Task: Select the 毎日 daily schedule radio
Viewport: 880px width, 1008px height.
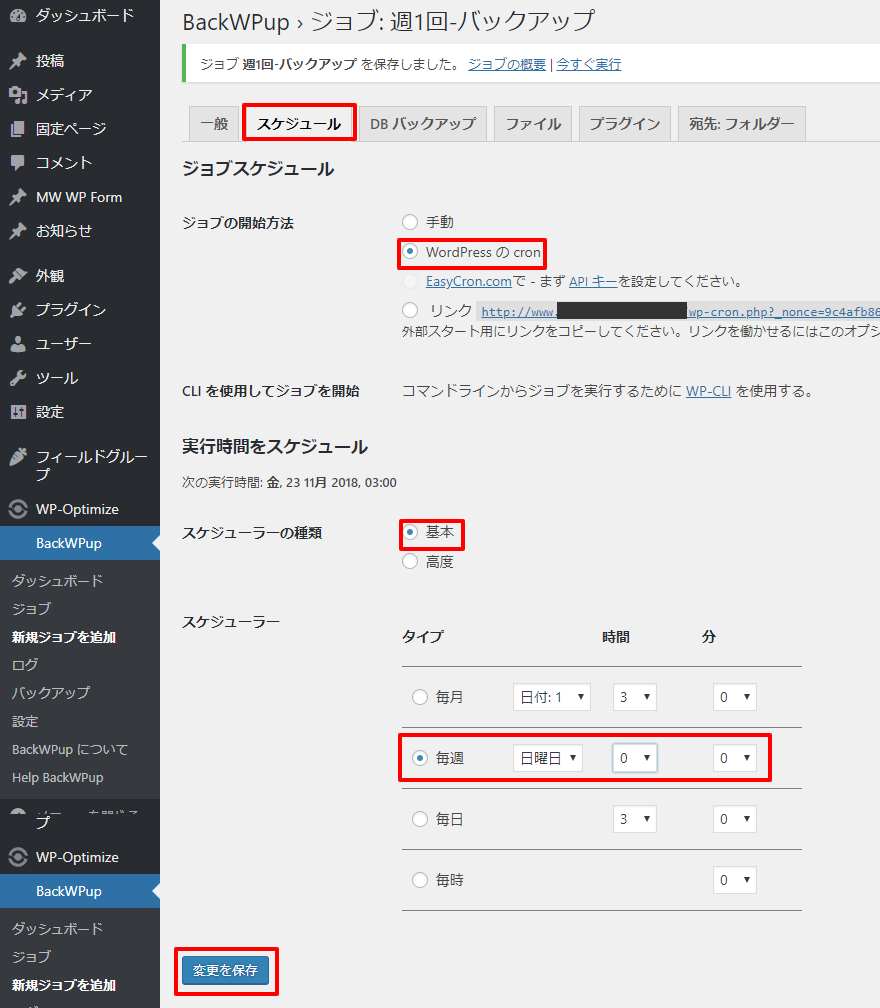Action: pos(420,819)
